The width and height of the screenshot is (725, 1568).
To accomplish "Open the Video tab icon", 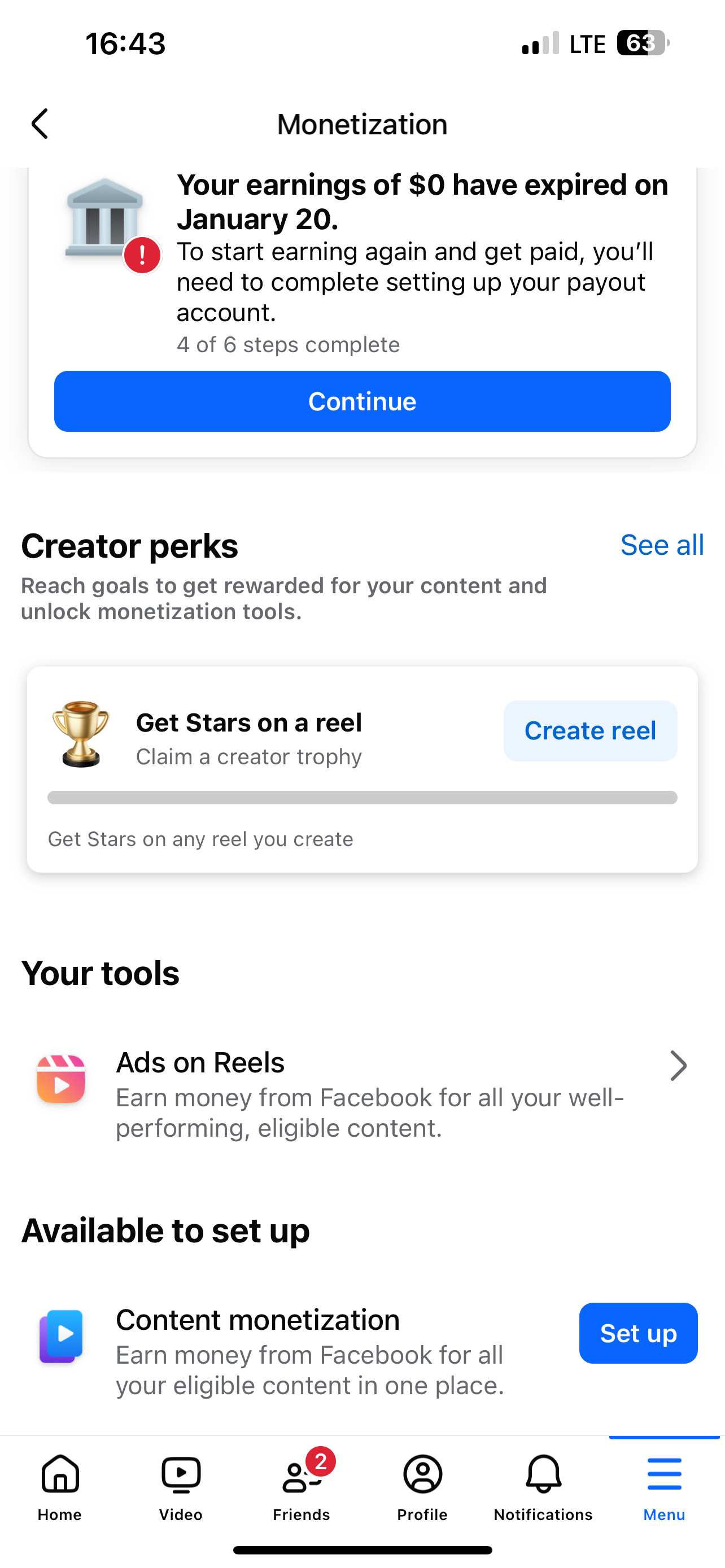I will pos(181,1474).
